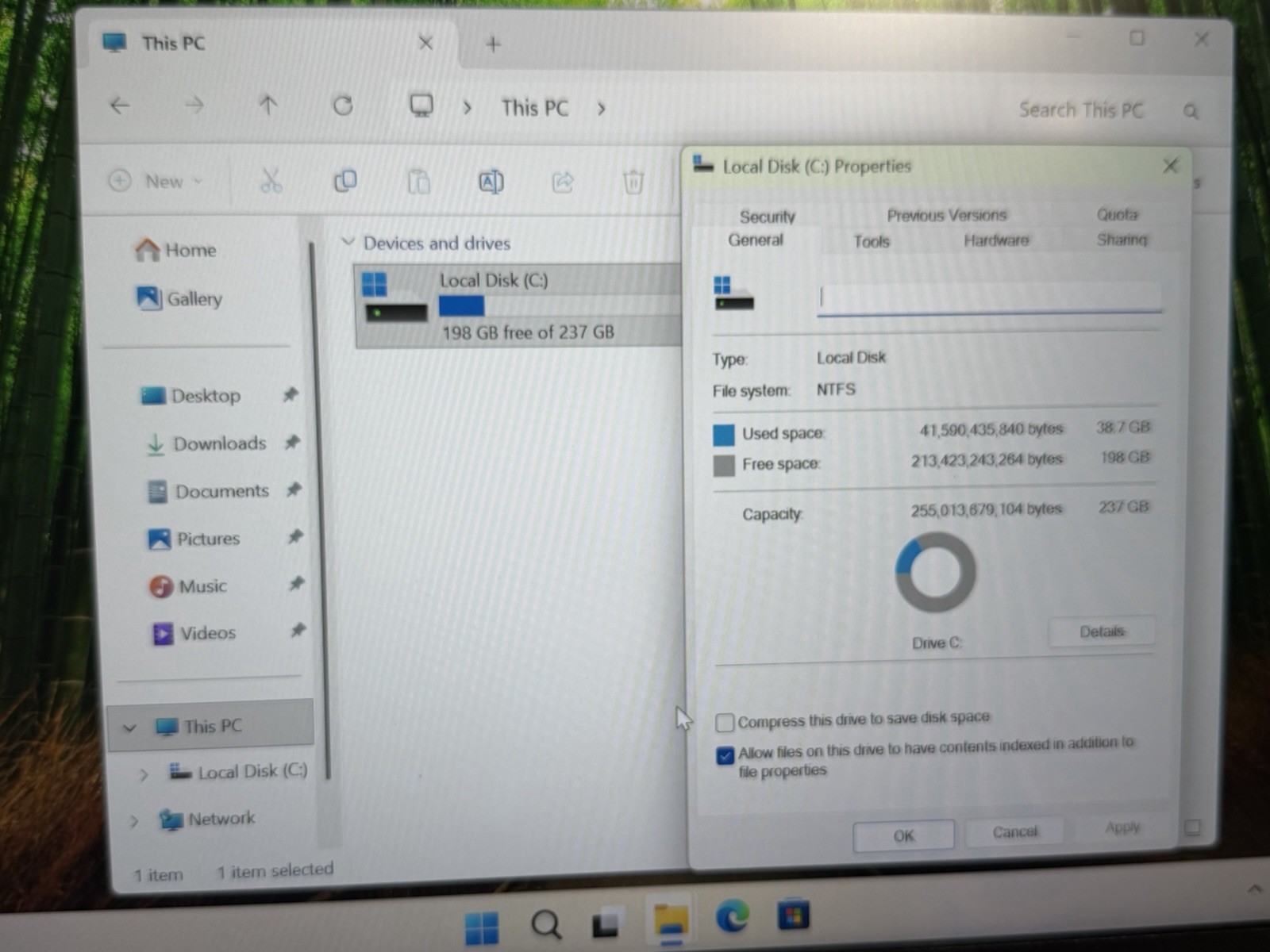The image size is (1270, 952).
Task: Switch to the Security tab
Action: [x=767, y=217]
